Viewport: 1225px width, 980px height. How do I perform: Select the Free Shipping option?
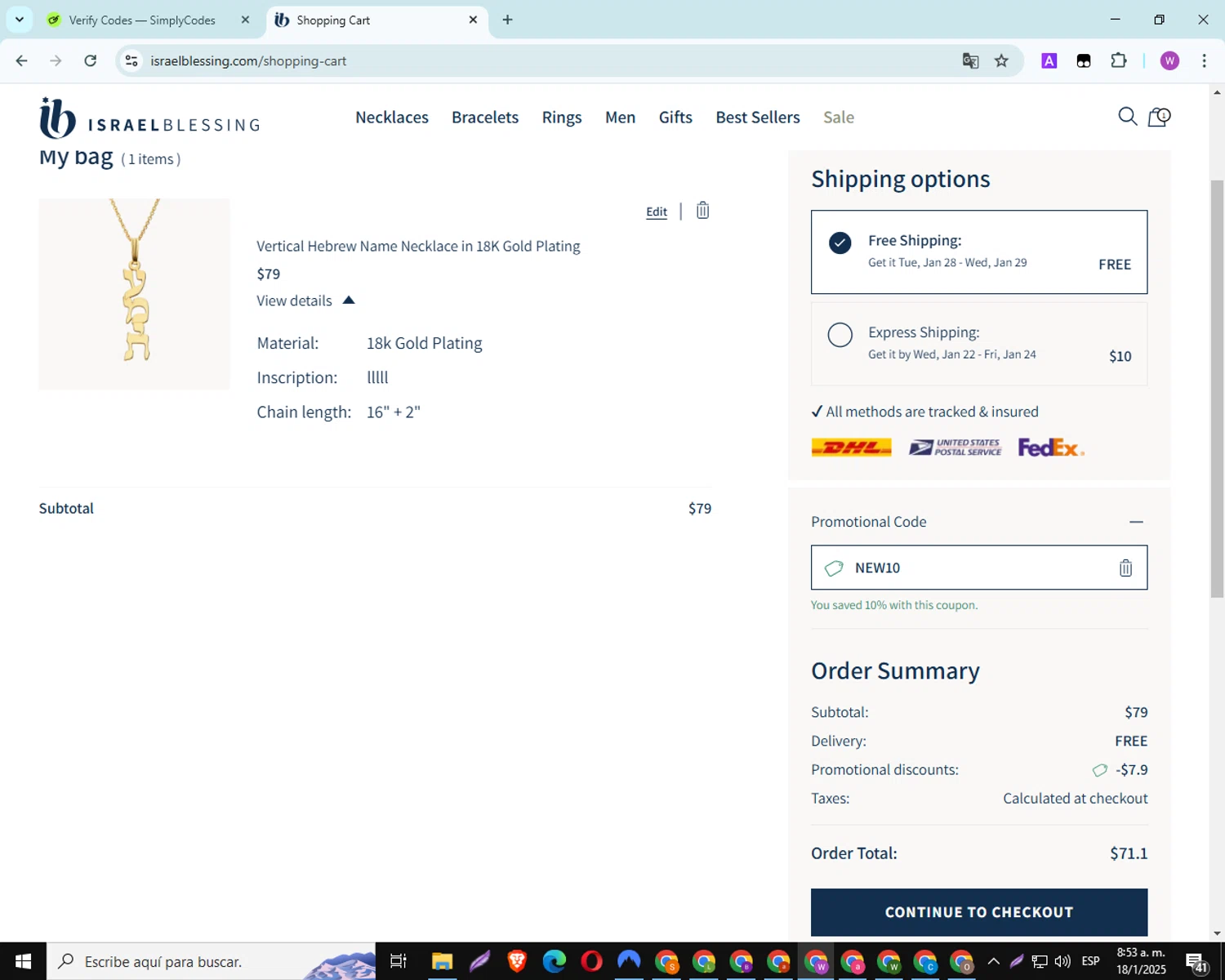[979, 252]
